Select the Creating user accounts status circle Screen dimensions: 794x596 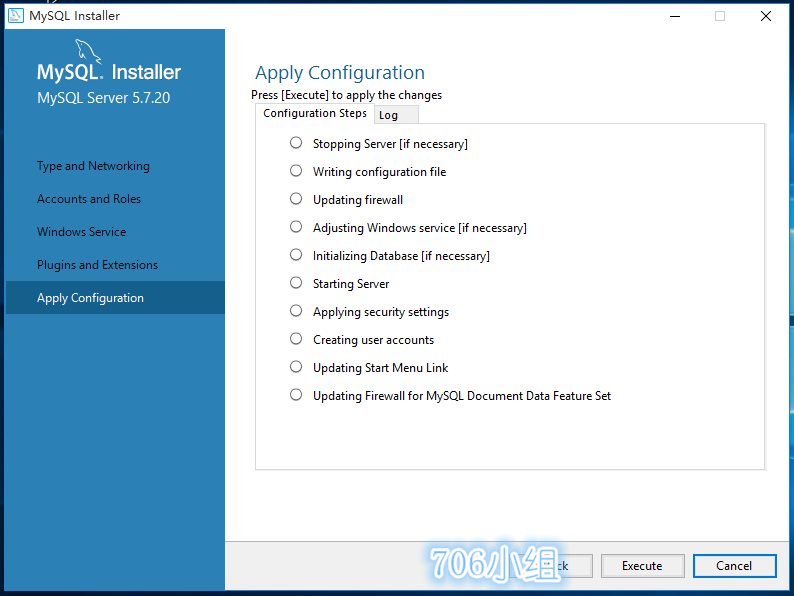(296, 338)
